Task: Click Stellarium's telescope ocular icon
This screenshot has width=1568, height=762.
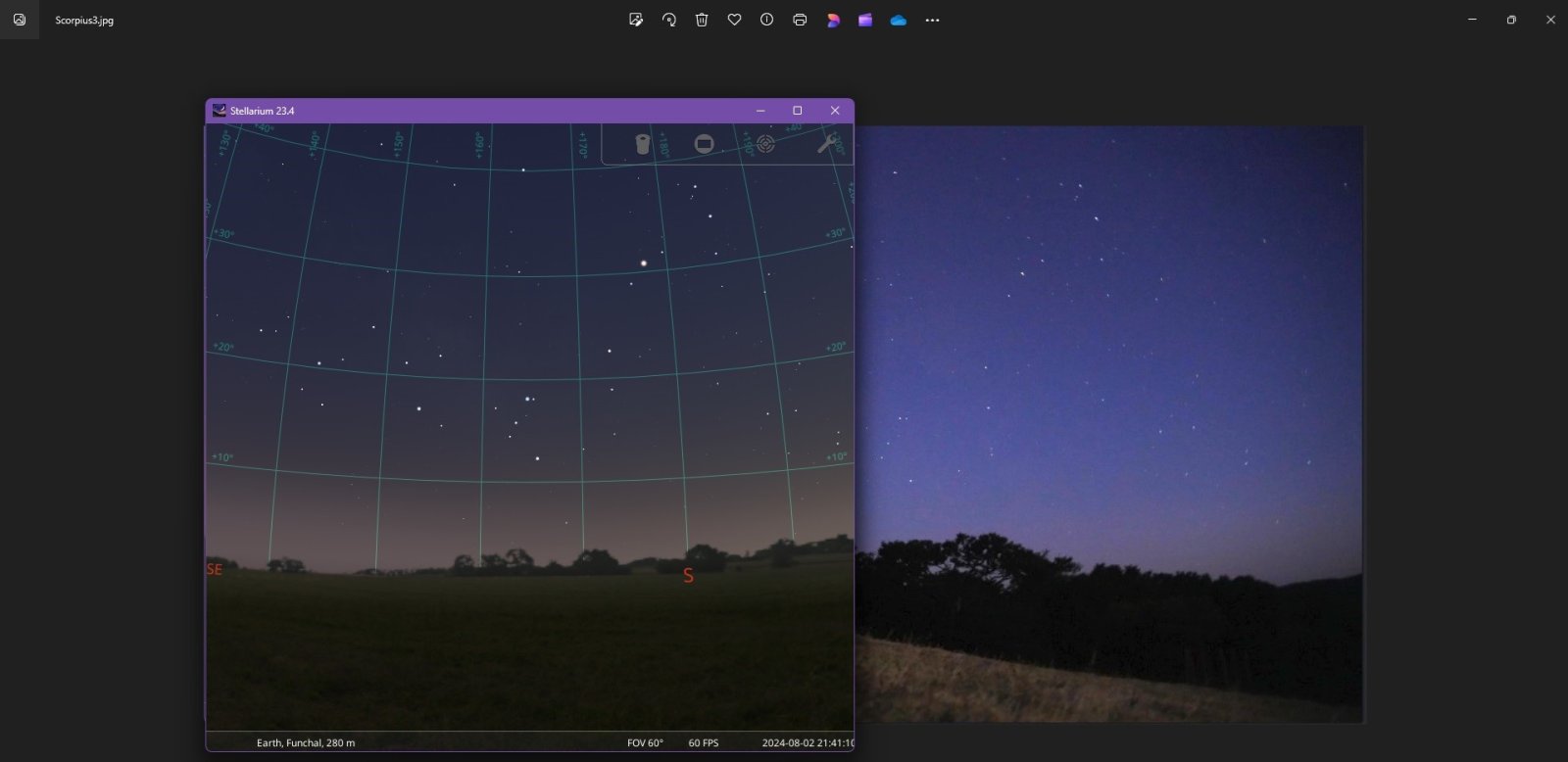Action: (x=643, y=144)
